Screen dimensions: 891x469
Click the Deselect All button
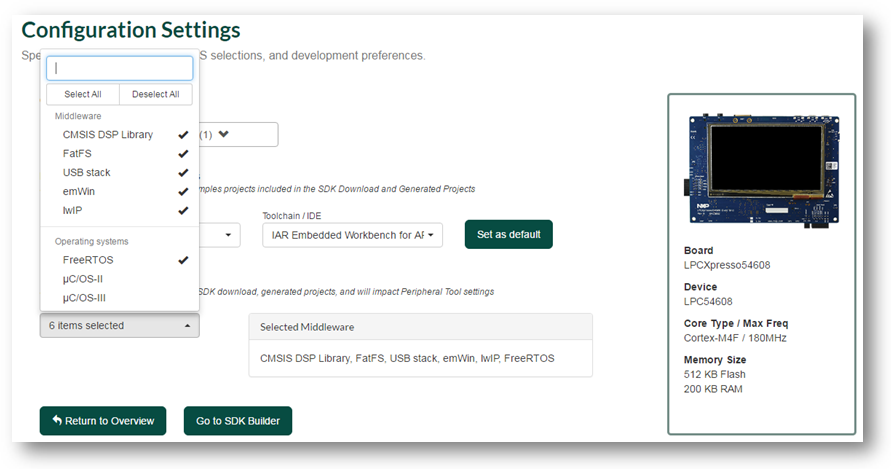click(156, 94)
